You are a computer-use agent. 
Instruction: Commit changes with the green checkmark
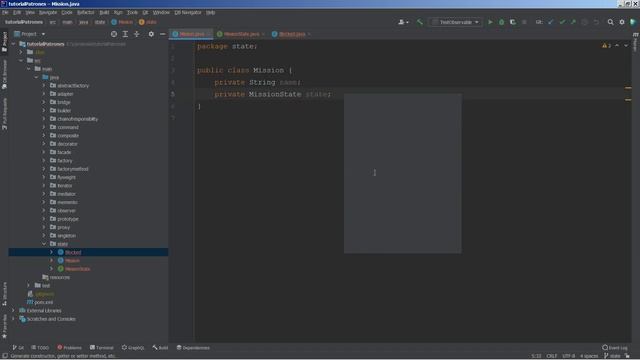pos(562,22)
